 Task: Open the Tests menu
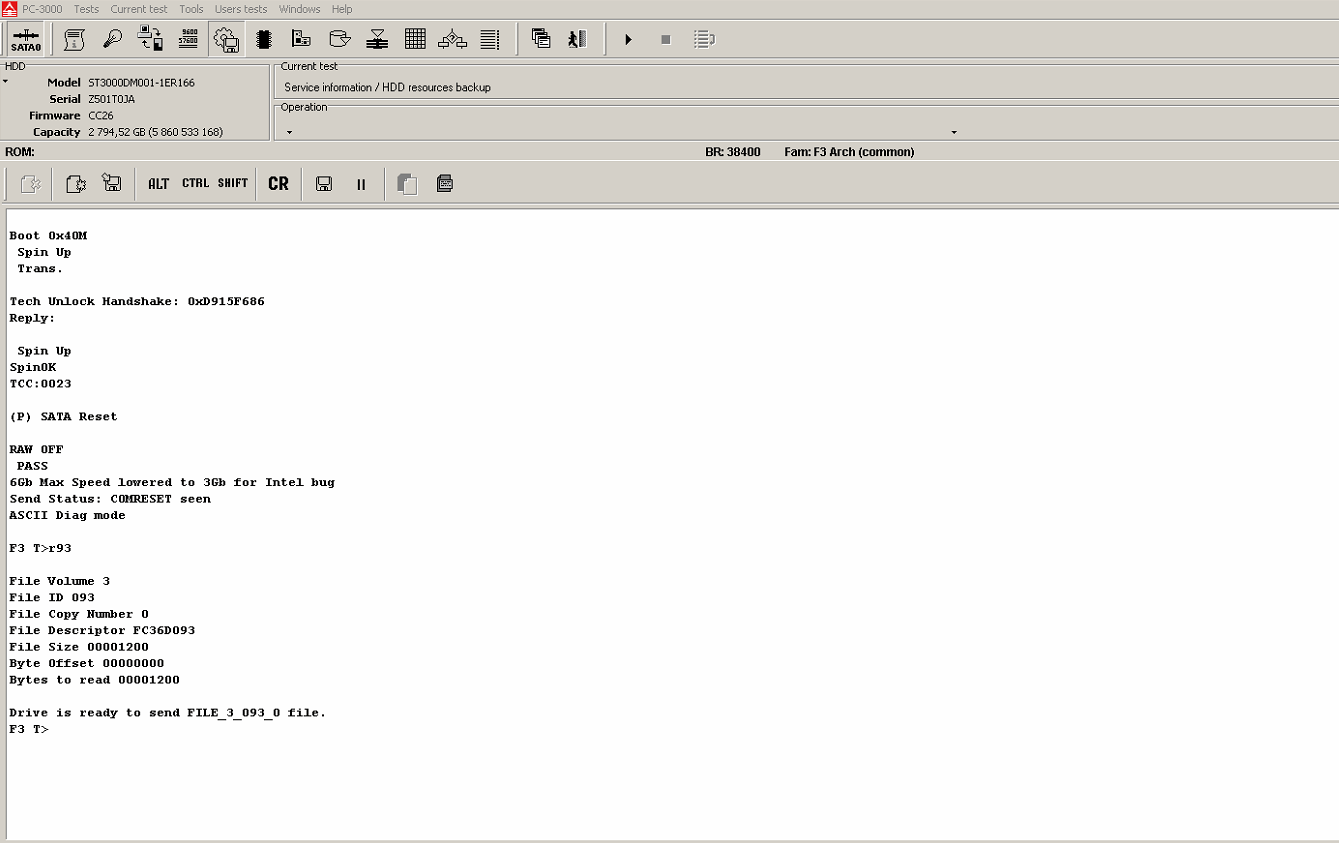[x=86, y=9]
